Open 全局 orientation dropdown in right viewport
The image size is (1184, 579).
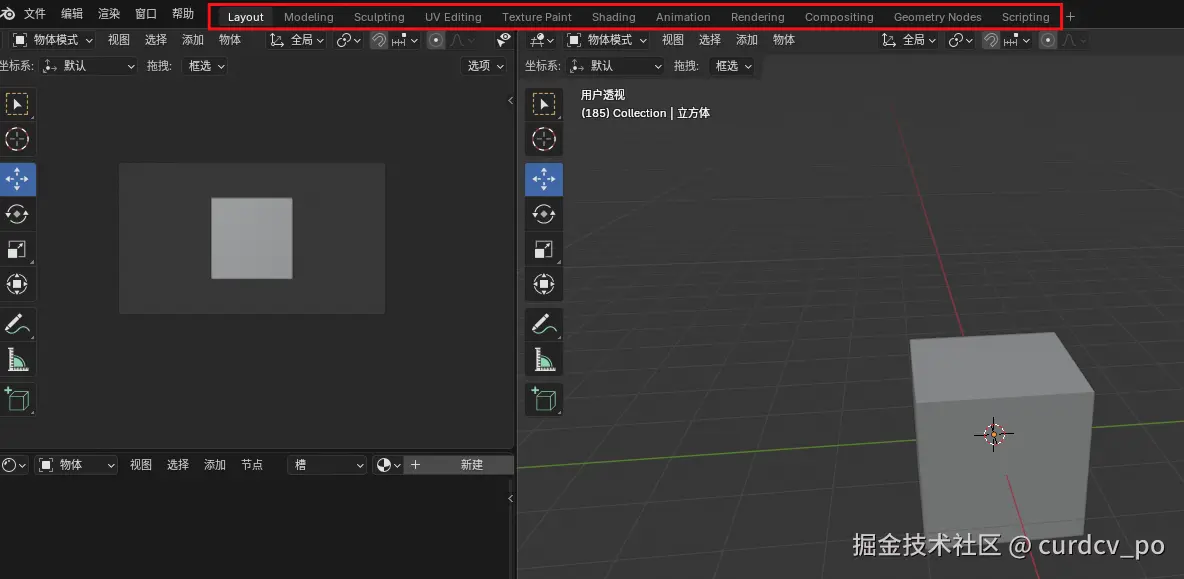tap(910, 40)
